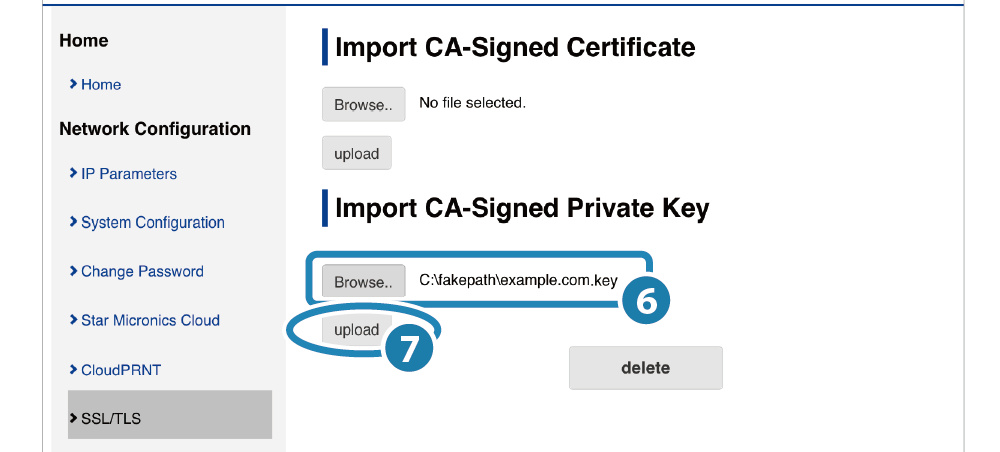Click the chevron beside SSL/TLS
Image resolution: width=1000 pixels, height=452 pixels.
73,419
